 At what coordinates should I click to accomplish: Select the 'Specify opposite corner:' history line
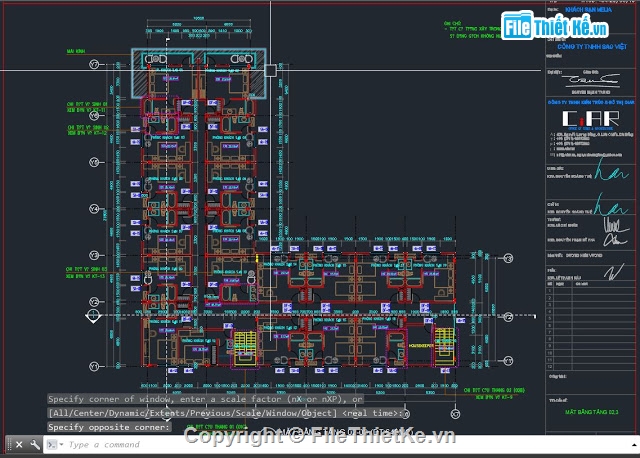[109, 427]
